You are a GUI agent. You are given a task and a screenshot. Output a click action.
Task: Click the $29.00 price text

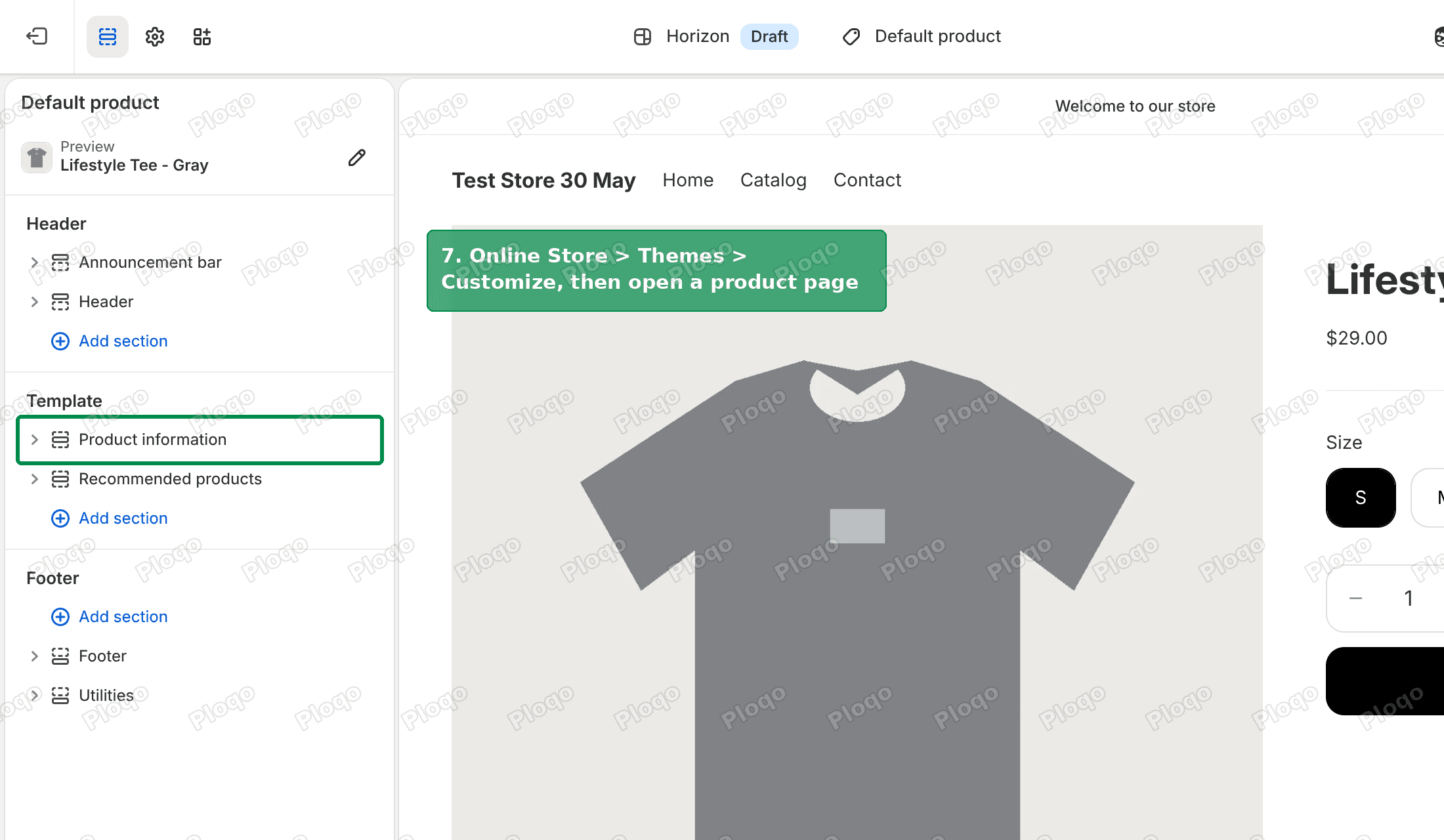[x=1357, y=339]
